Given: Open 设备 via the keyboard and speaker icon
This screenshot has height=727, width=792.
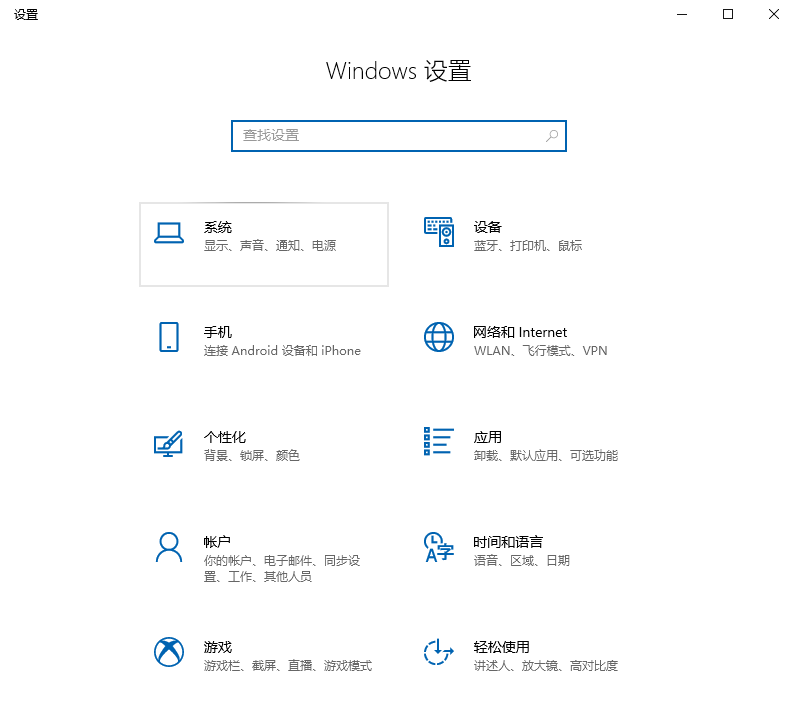Looking at the screenshot, I should coord(439,232).
